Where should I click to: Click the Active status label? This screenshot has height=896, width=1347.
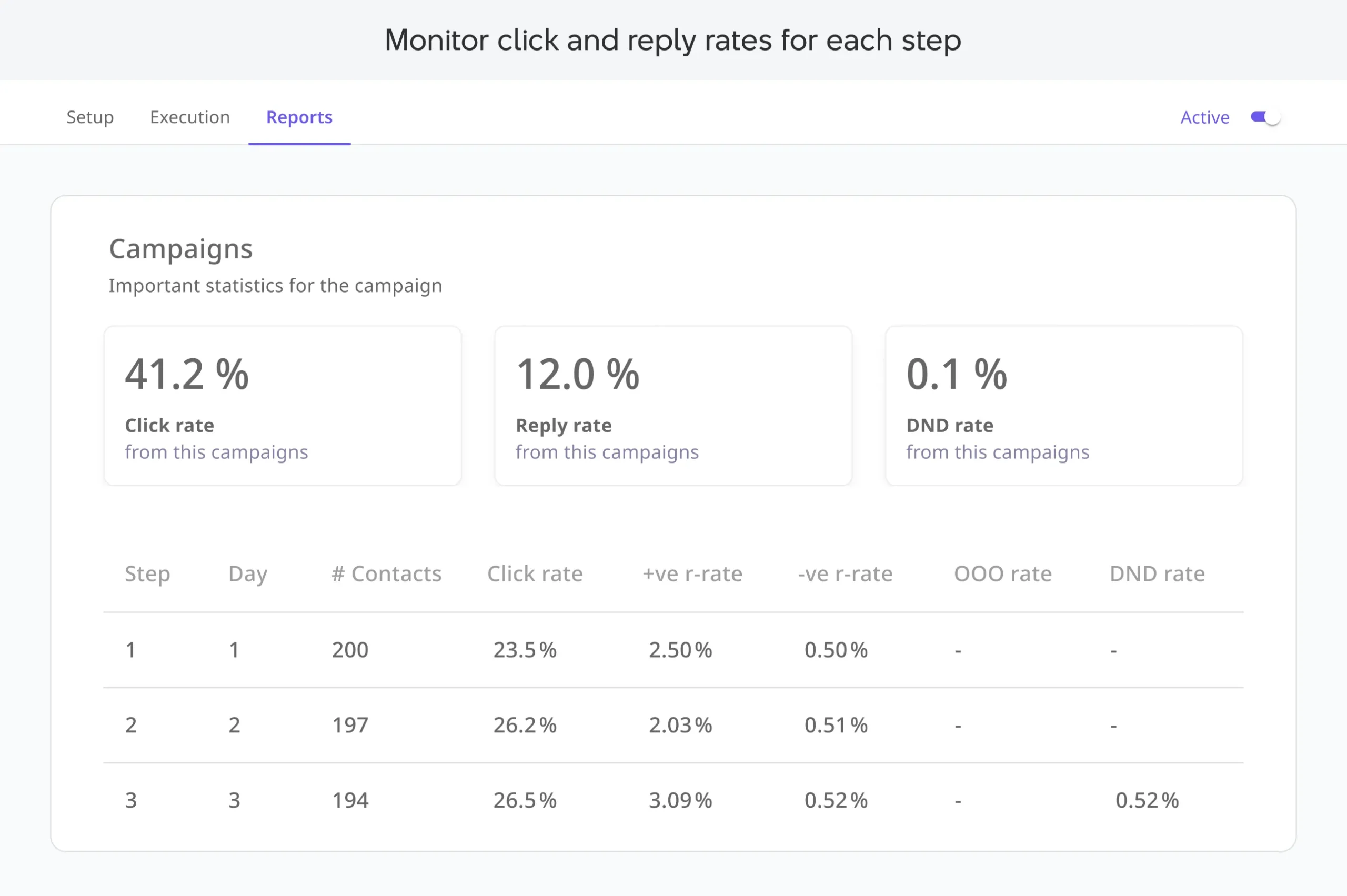(x=1205, y=117)
